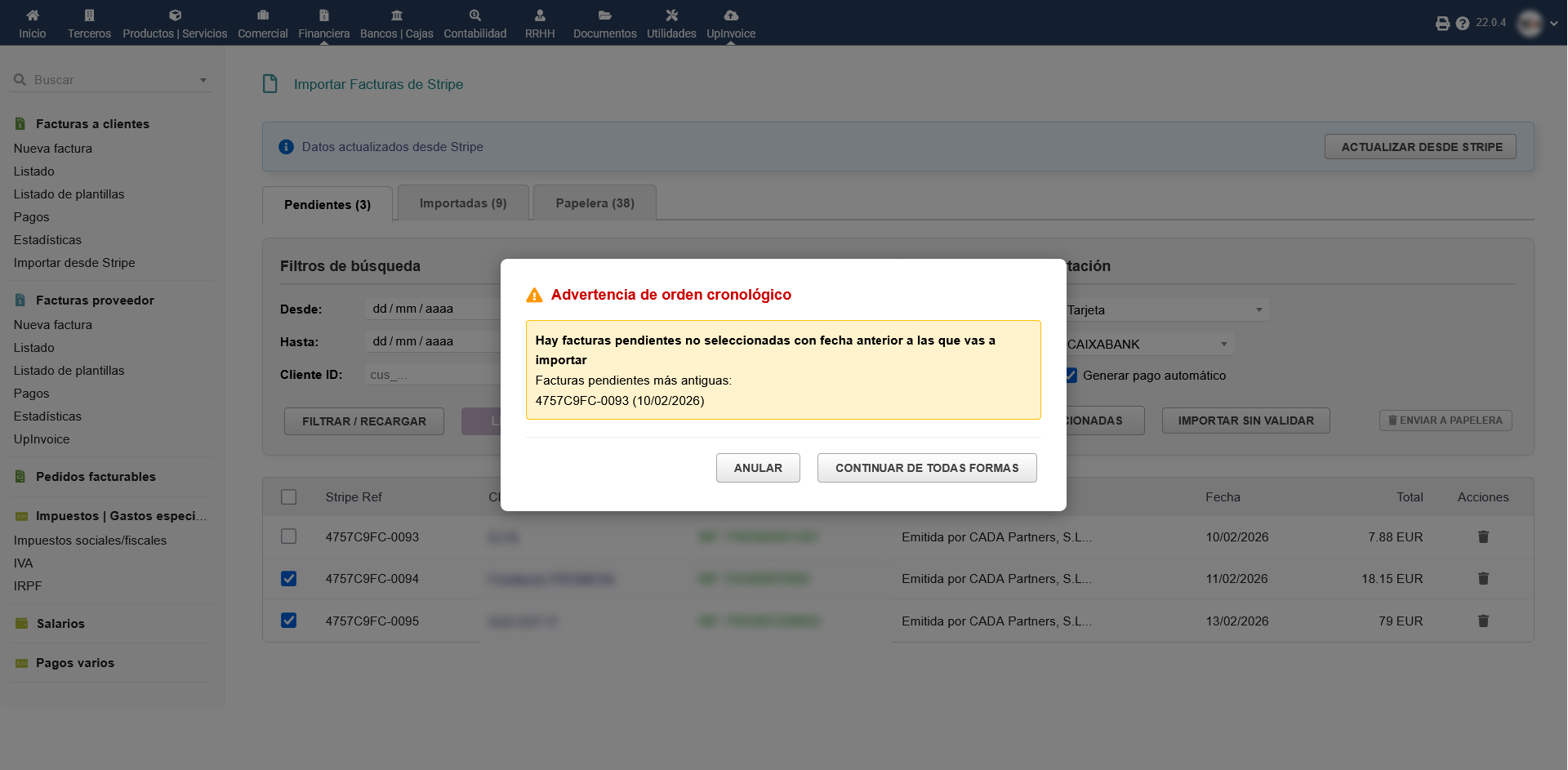Open the Documentos folder icon
The image size is (1568, 770).
coord(605,15)
